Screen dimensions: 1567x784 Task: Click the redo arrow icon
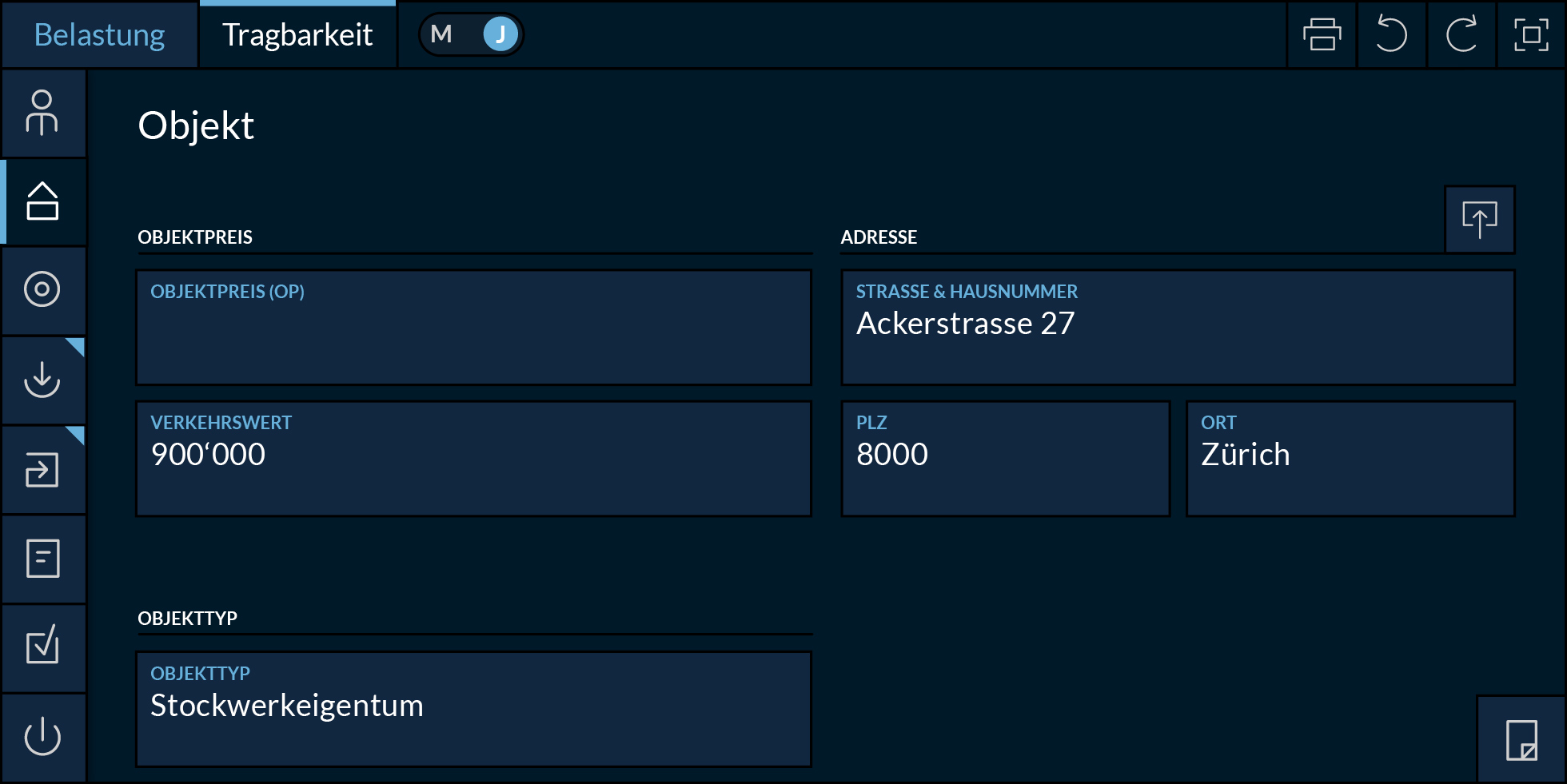tap(1461, 35)
